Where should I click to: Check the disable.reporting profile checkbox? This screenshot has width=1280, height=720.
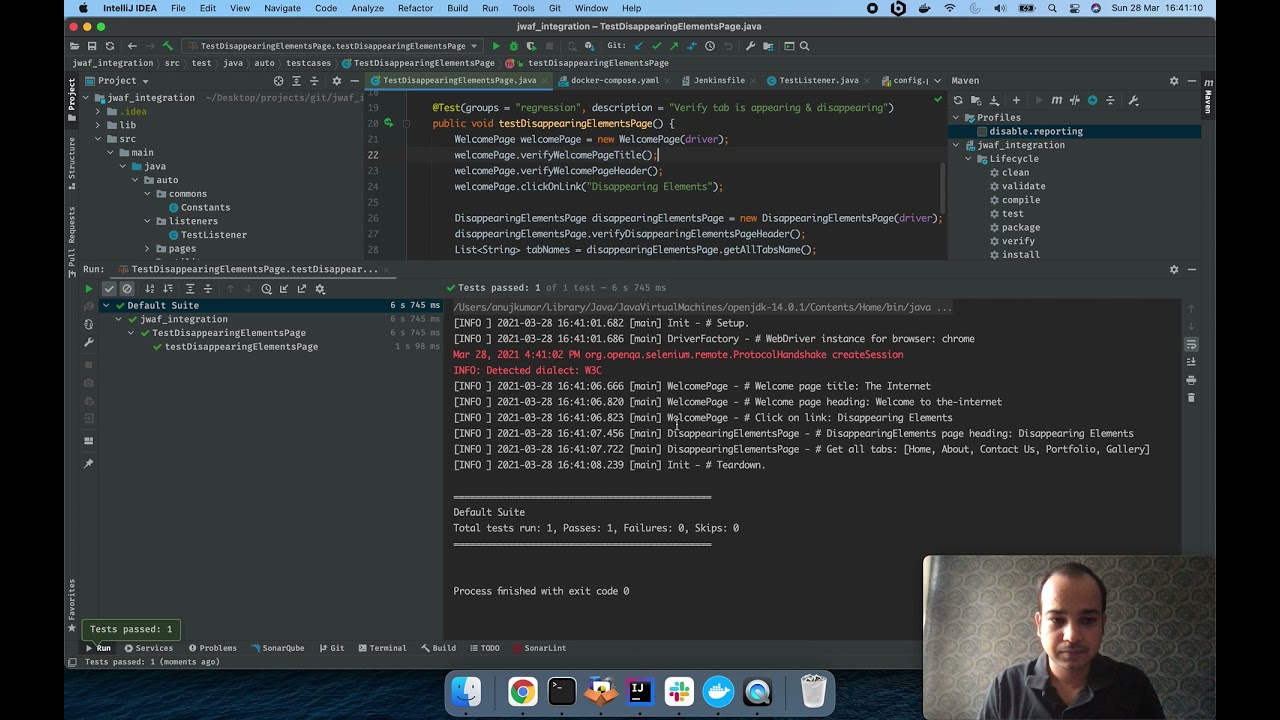pos(982,132)
